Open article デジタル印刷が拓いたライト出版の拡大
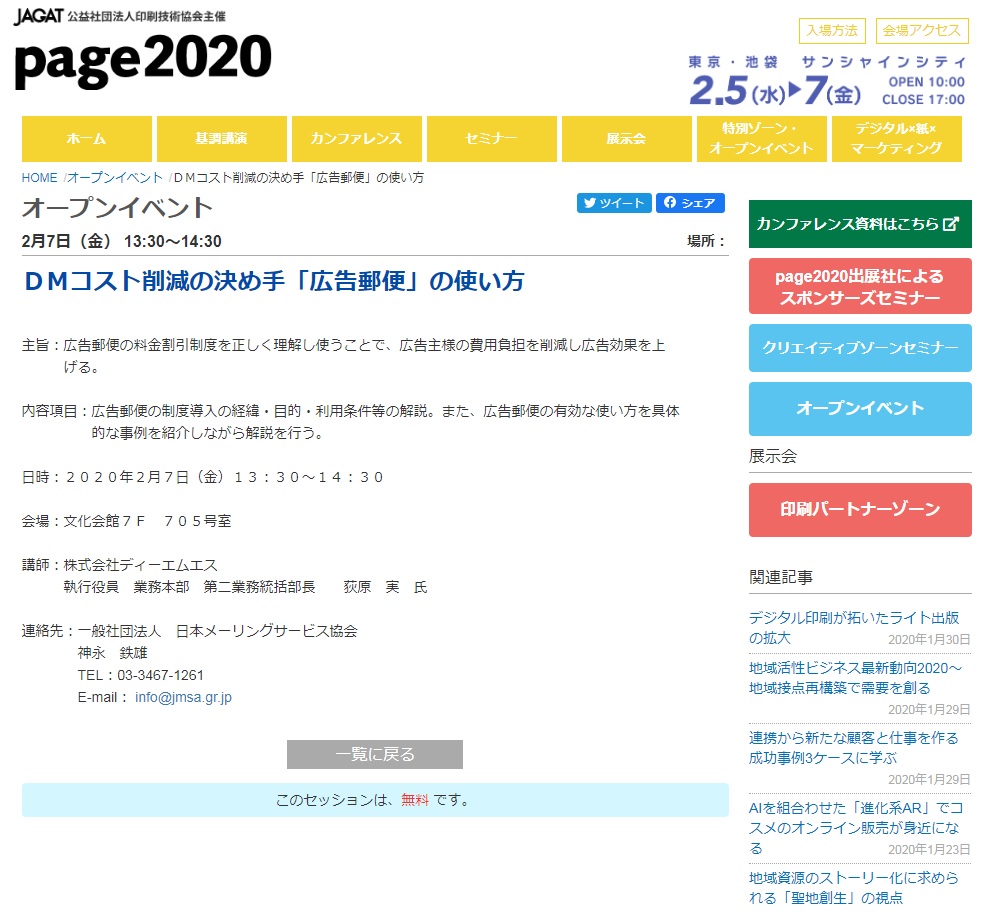 tap(854, 628)
